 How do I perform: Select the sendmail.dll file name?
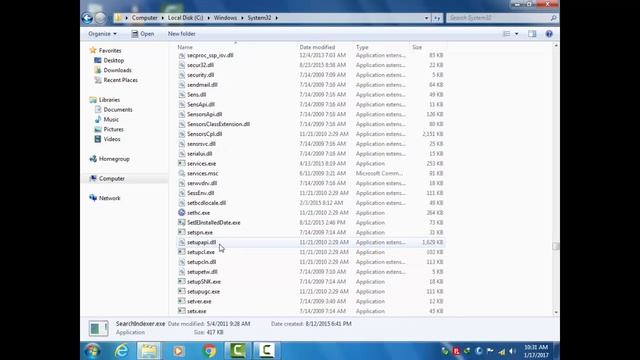[202, 84]
